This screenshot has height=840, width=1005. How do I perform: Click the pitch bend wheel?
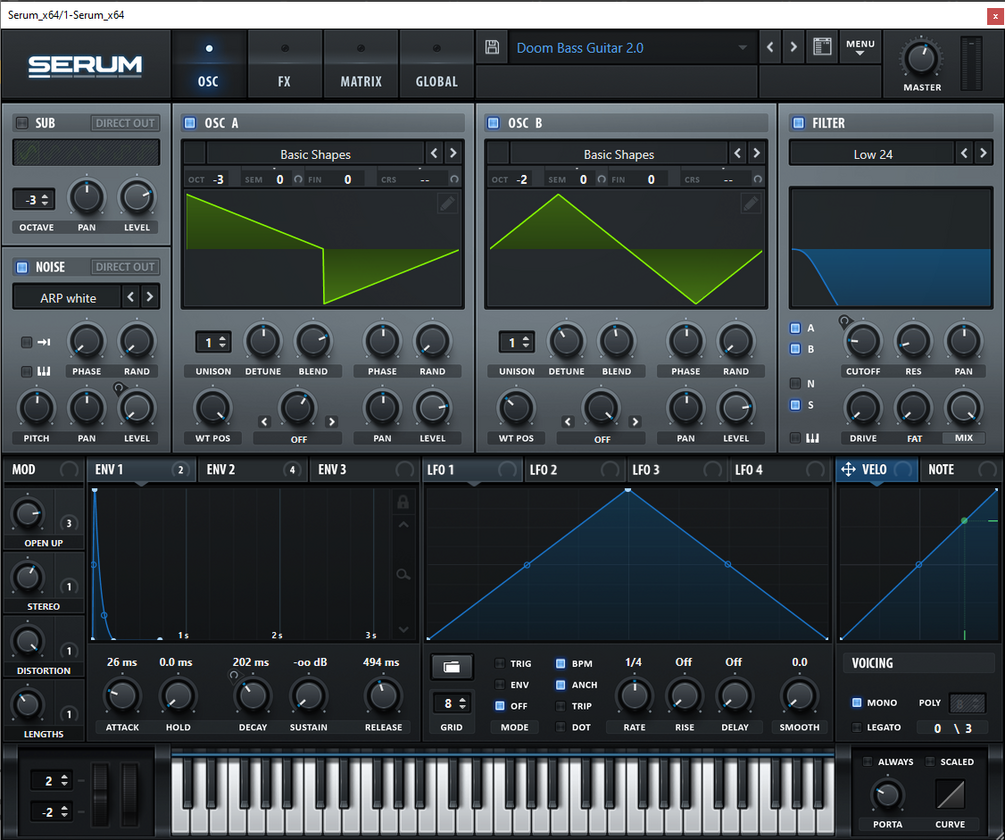[101, 793]
